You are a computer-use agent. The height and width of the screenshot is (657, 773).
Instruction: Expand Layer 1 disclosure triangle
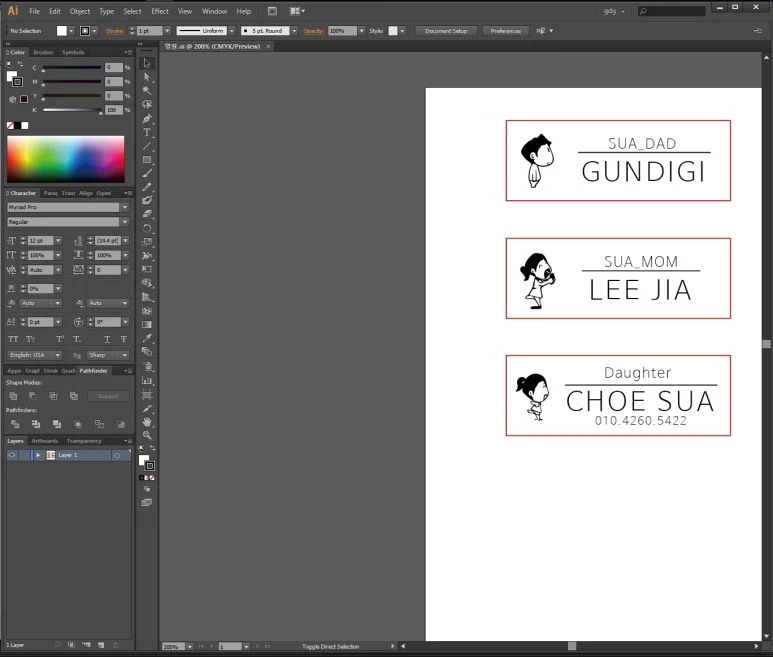pos(38,455)
